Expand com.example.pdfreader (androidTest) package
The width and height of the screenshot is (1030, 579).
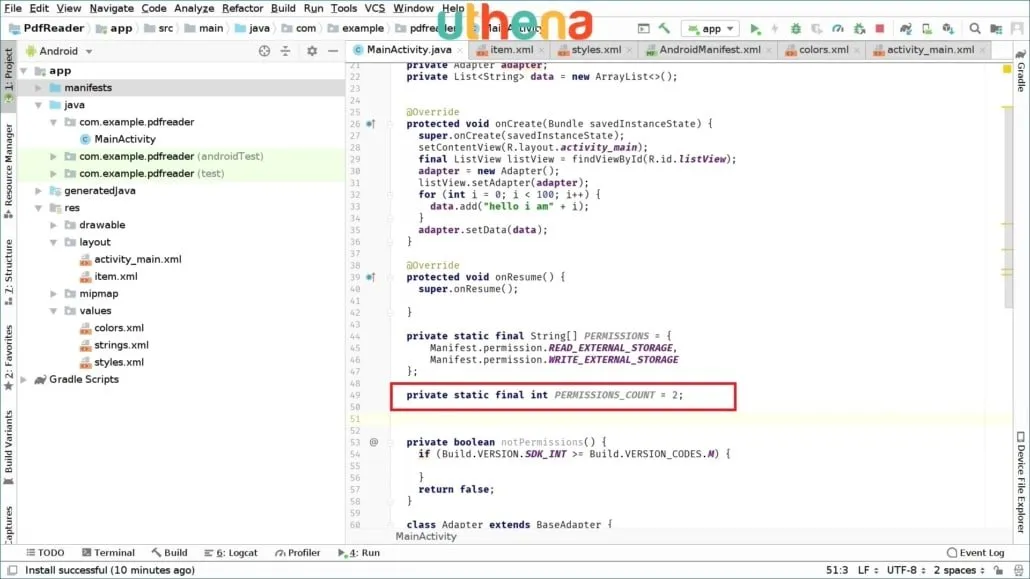pyautogui.click(x=53, y=156)
